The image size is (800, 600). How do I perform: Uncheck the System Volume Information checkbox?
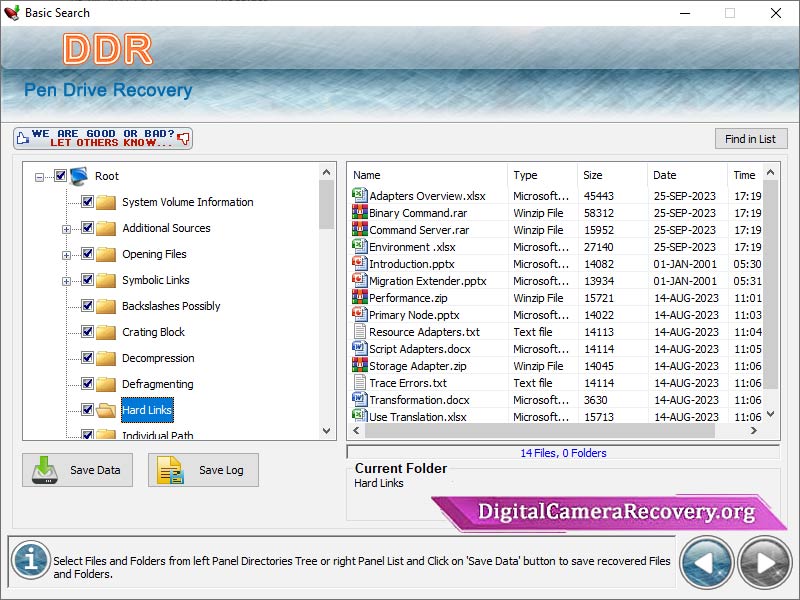click(87, 202)
